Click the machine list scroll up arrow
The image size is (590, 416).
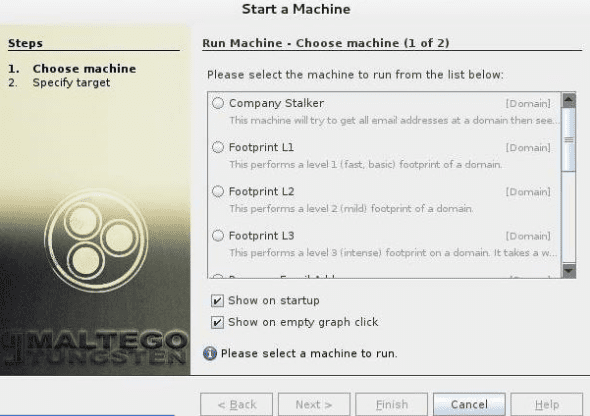coord(569,100)
